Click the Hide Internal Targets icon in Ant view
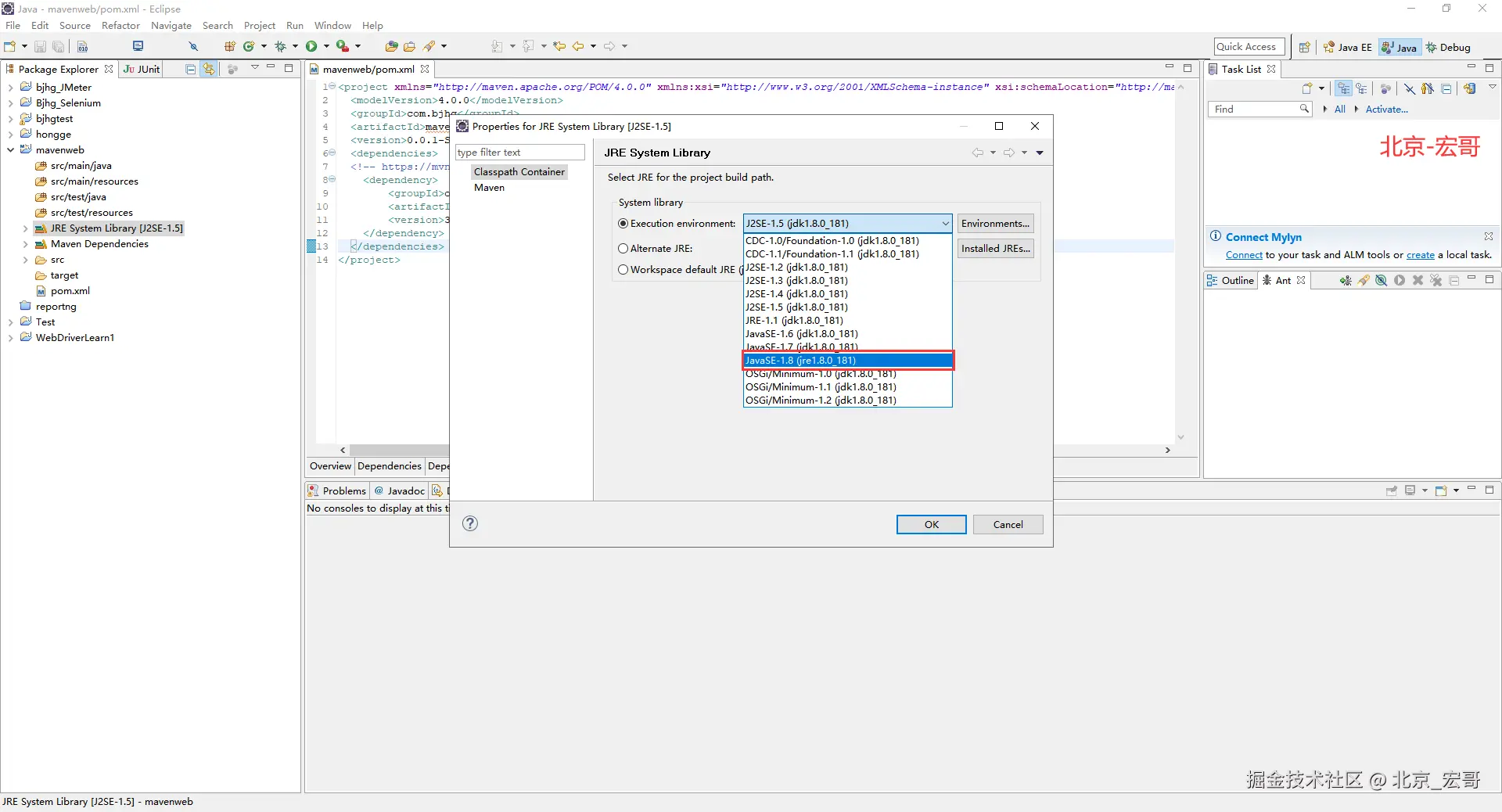Image resolution: width=1502 pixels, height=812 pixels. (1382, 281)
